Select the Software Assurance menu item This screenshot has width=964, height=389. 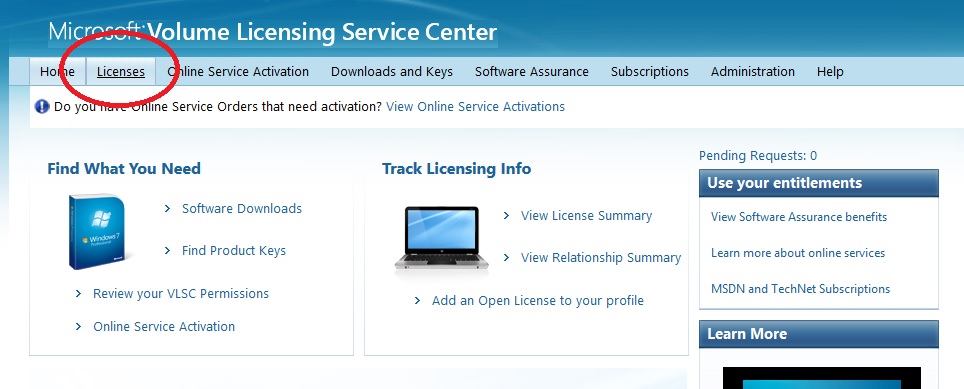(x=532, y=72)
